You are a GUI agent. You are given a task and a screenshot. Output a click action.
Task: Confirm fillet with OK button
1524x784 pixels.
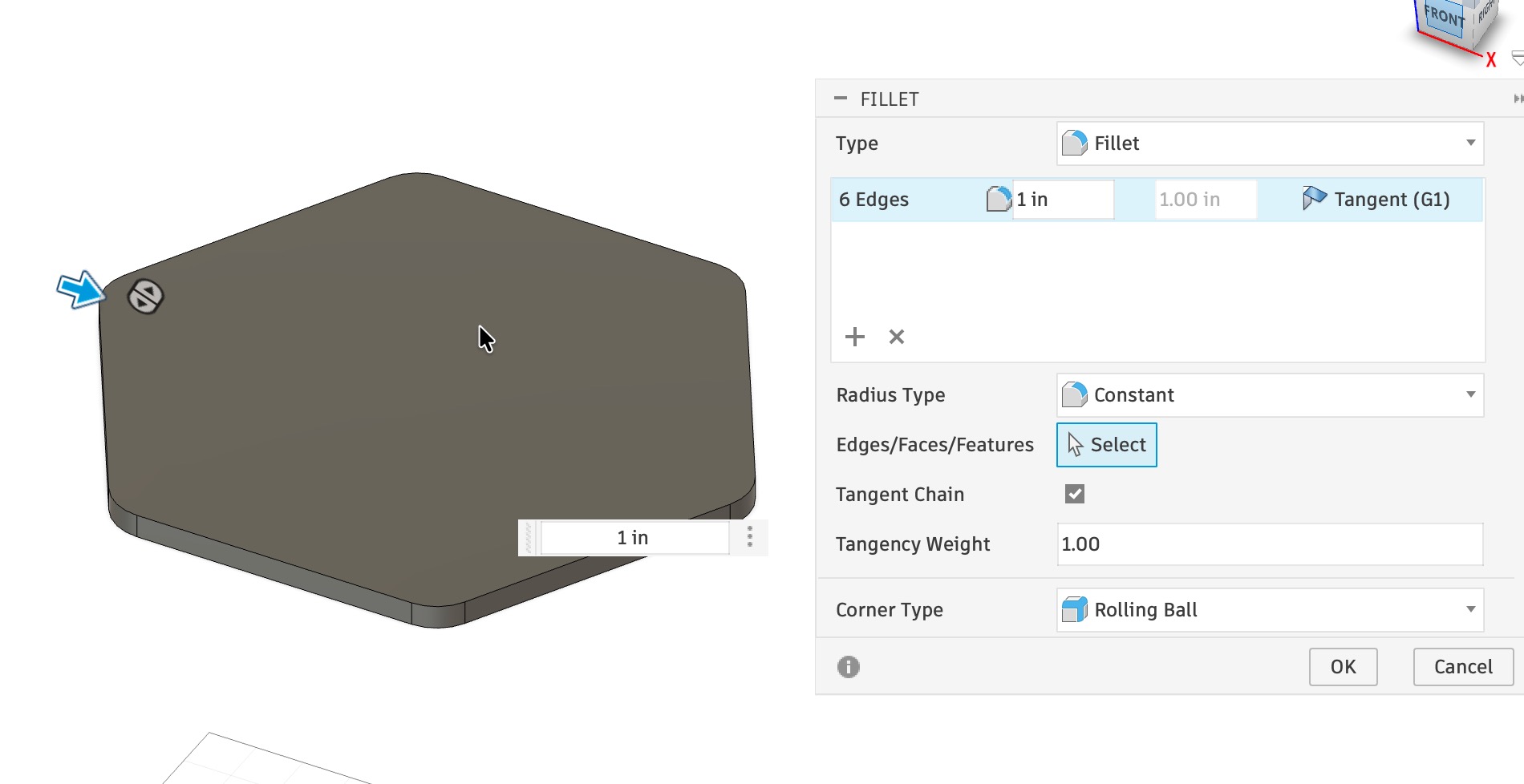[1344, 667]
